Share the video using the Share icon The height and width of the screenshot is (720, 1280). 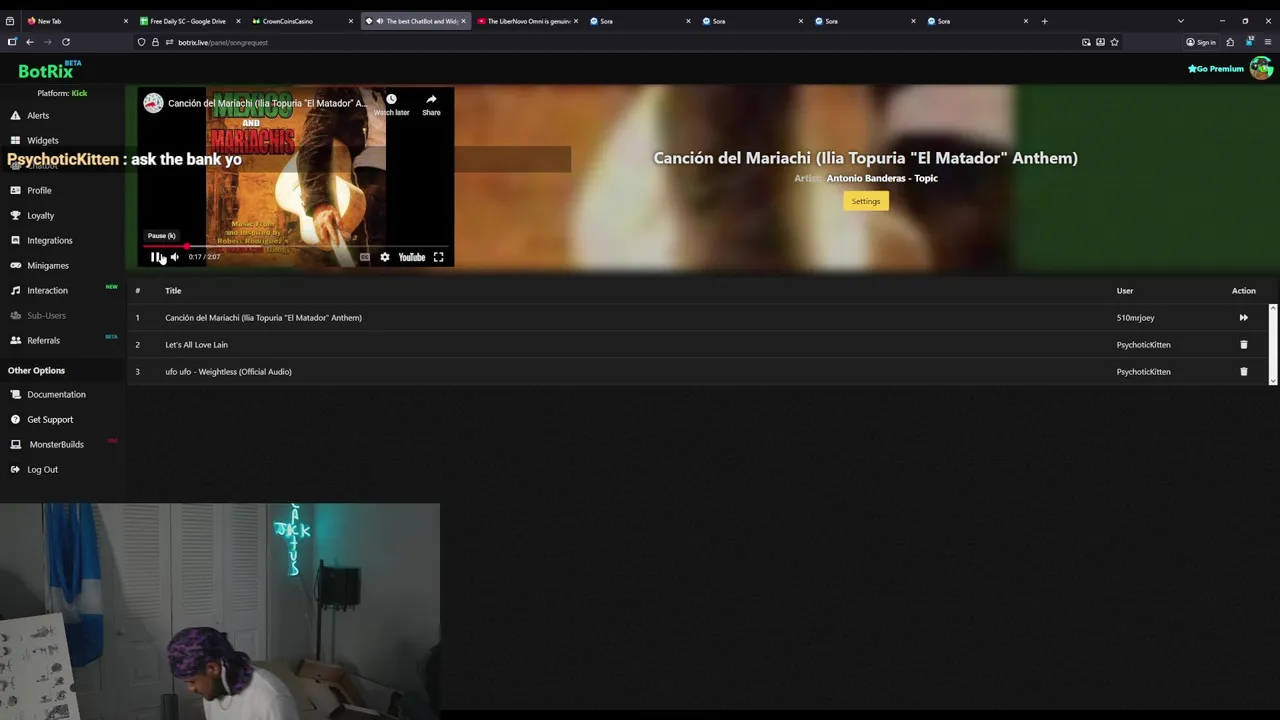[x=431, y=105]
